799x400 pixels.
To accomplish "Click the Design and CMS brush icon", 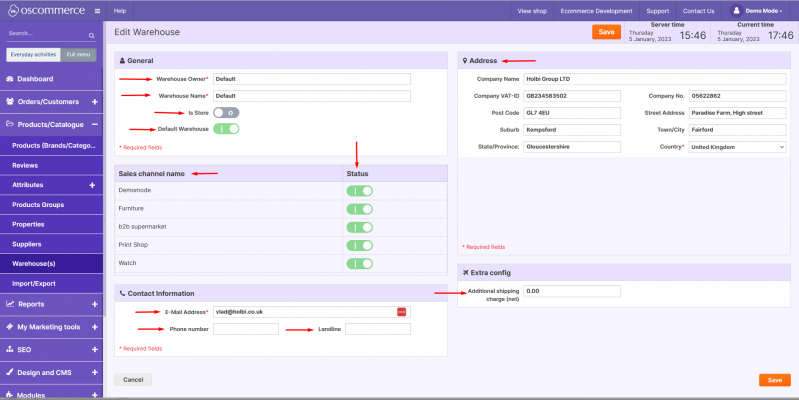I will tap(10, 372).
